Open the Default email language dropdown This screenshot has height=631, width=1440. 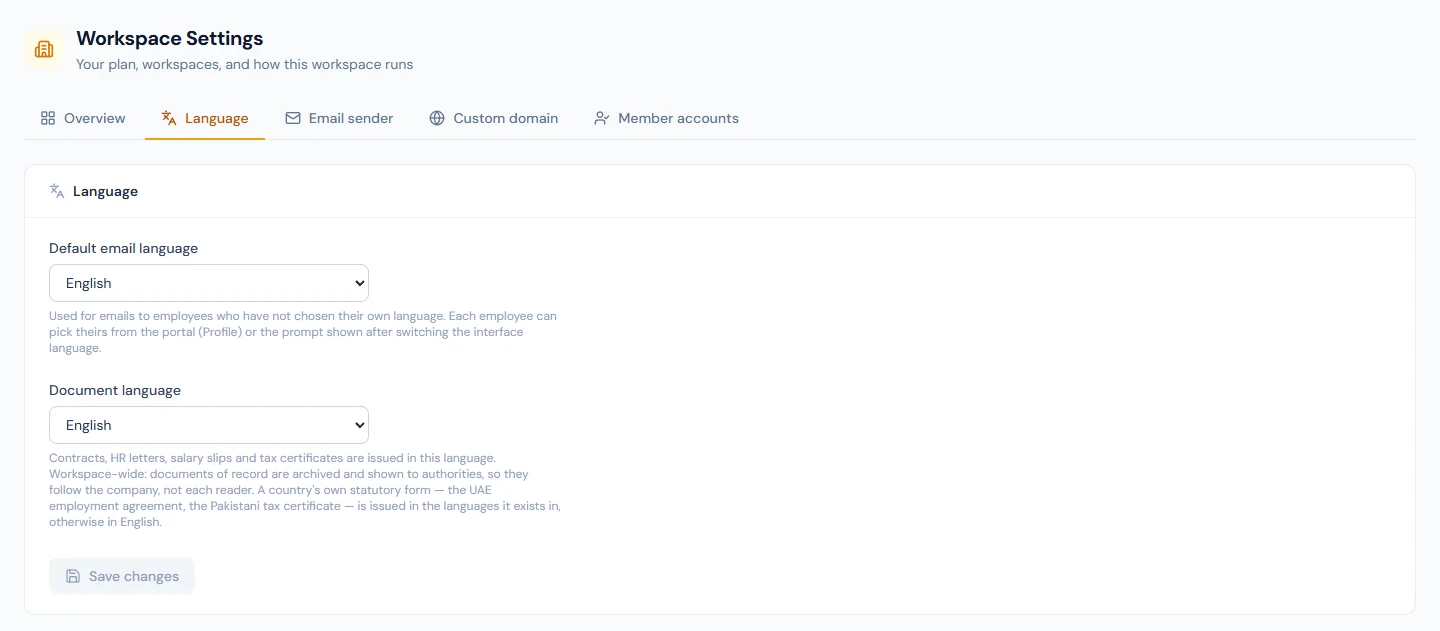coord(209,283)
